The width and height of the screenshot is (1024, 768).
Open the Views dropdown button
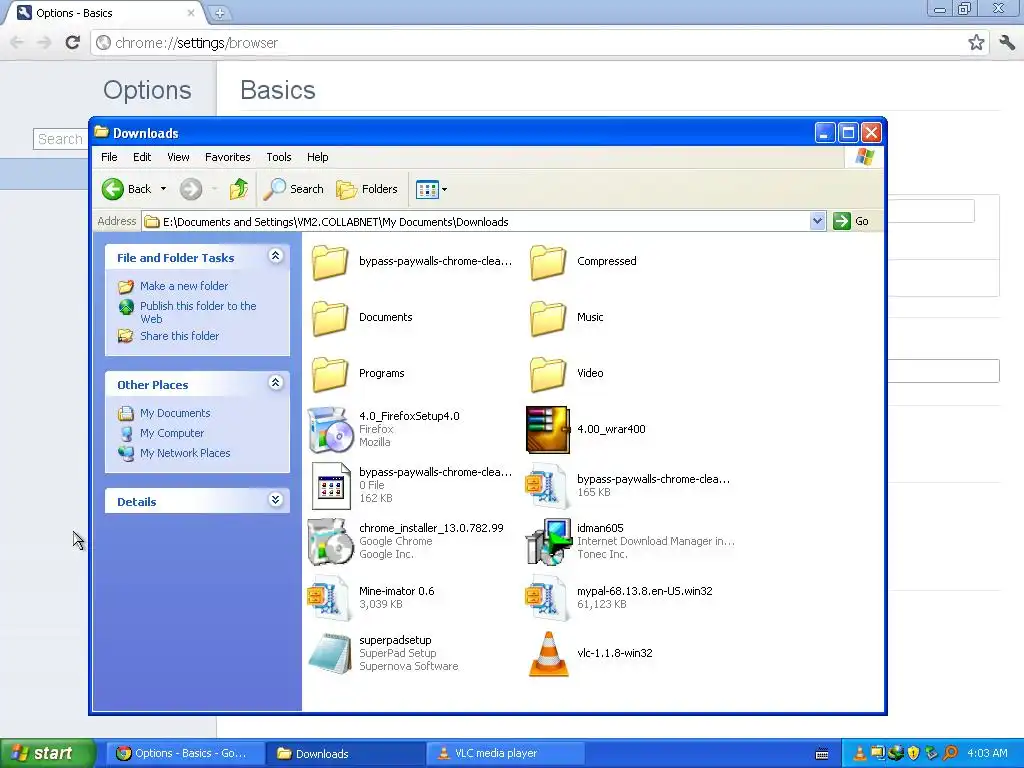(x=432, y=189)
